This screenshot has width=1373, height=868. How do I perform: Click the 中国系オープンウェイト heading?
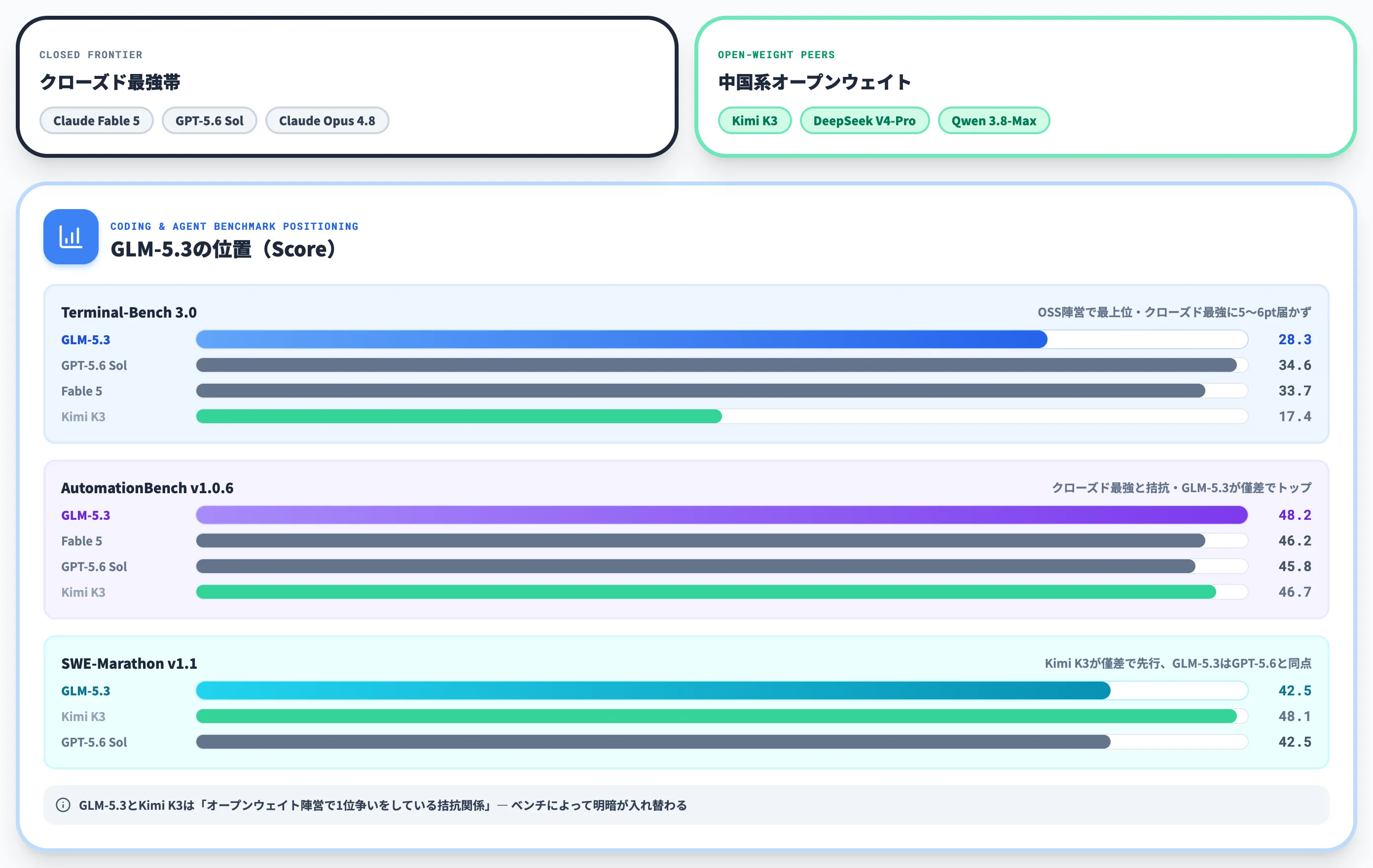(814, 82)
